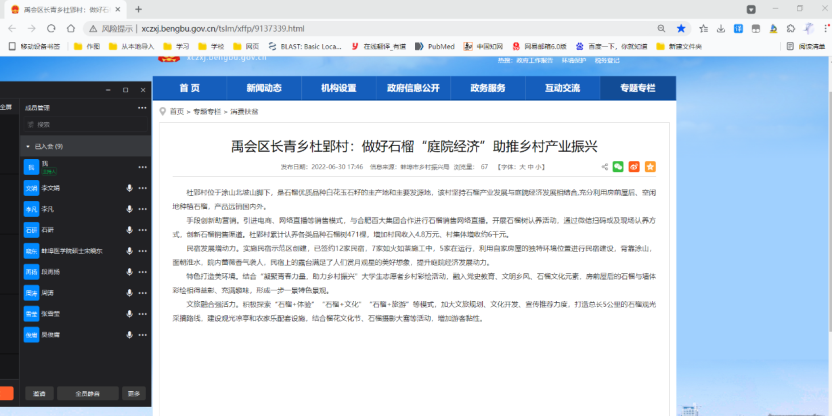Open 机构设置 navigation item
The width and height of the screenshot is (832, 416).
[x=339, y=88]
